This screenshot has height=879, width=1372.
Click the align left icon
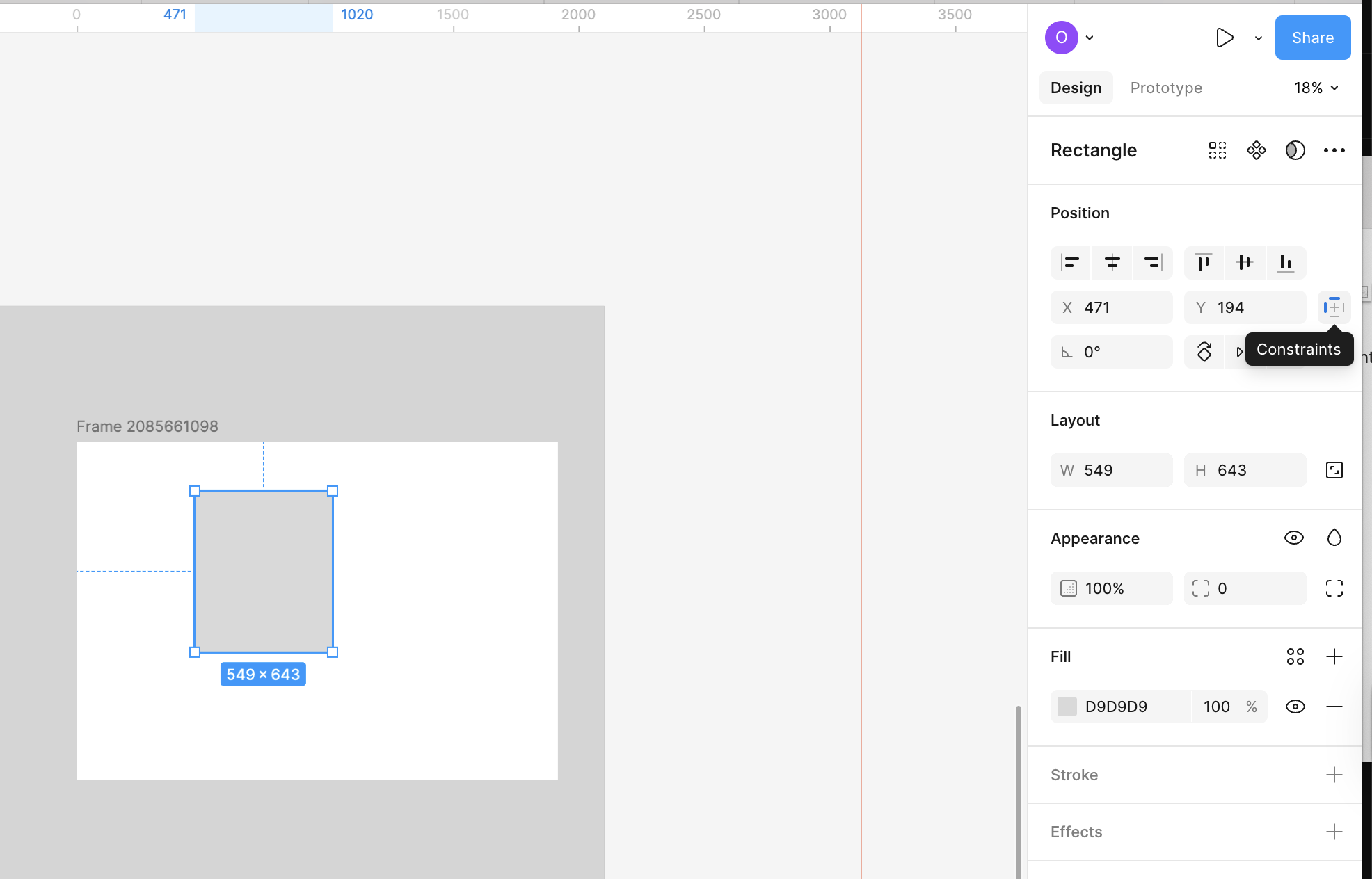(x=1070, y=263)
